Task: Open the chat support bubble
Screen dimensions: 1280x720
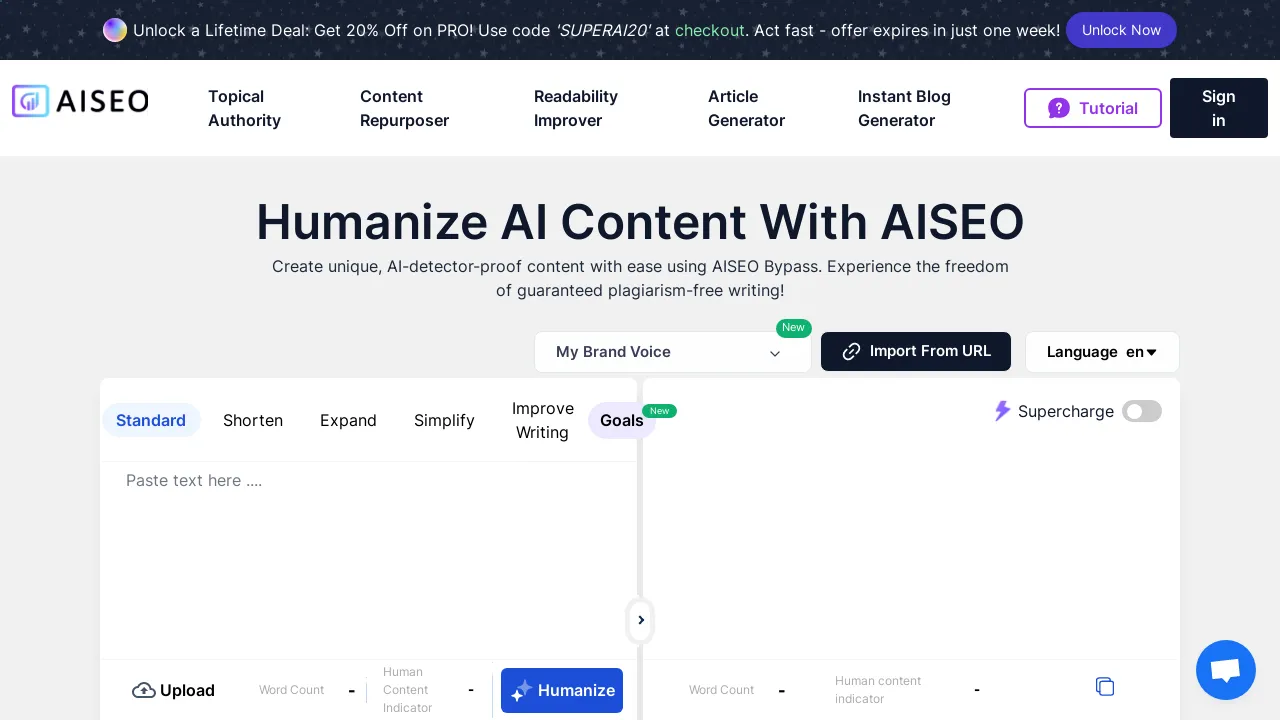Action: 1226,670
